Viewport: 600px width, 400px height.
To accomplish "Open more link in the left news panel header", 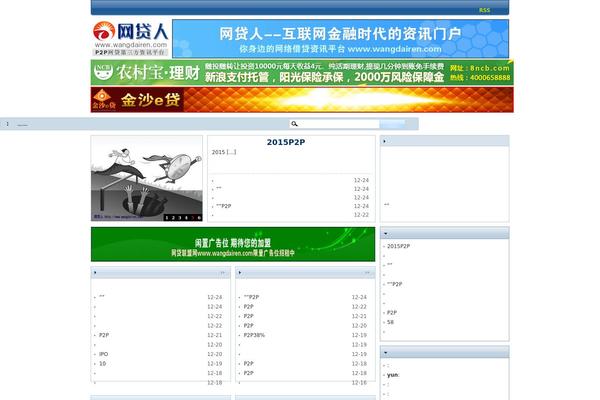I will point(222,273).
